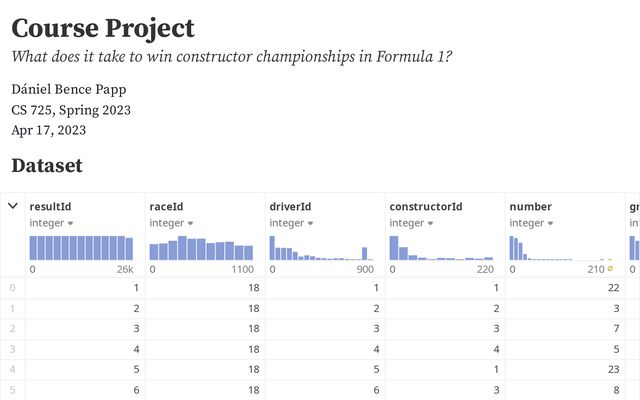Click the constructorId column header
Viewport: 640px width, 400px height.
(426, 207)
